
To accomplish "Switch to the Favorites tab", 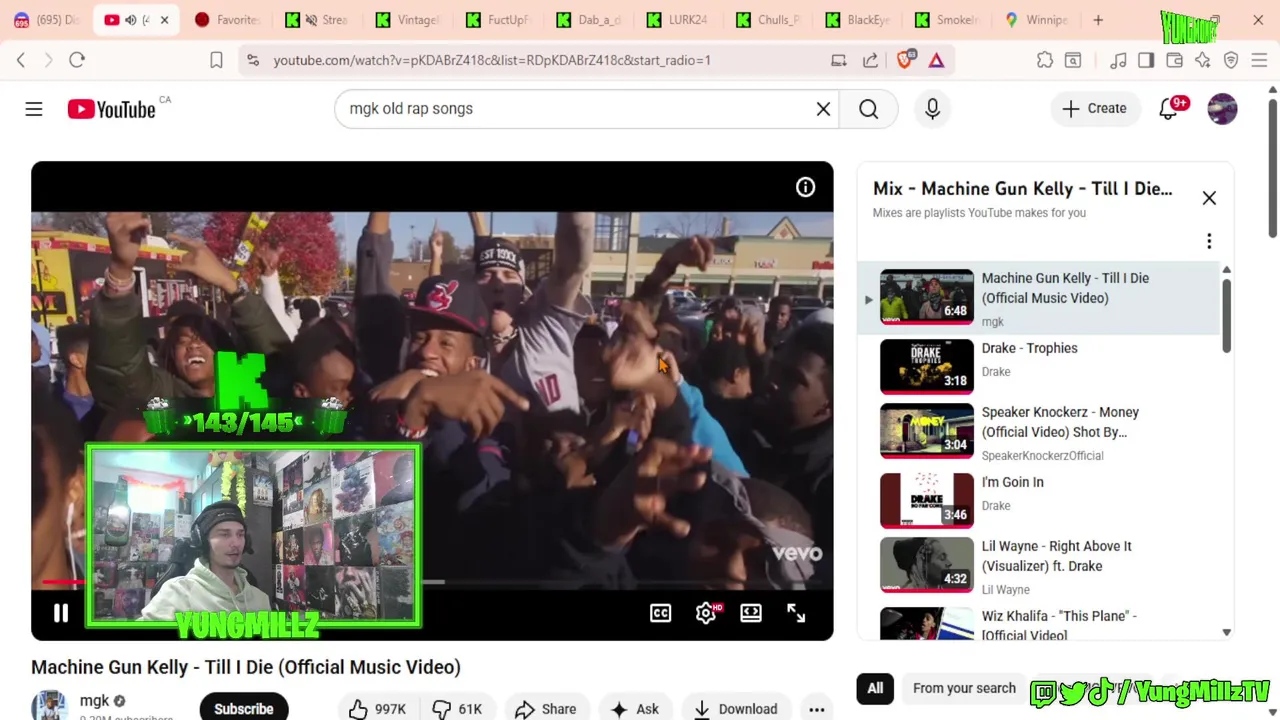I will point(228,20).
